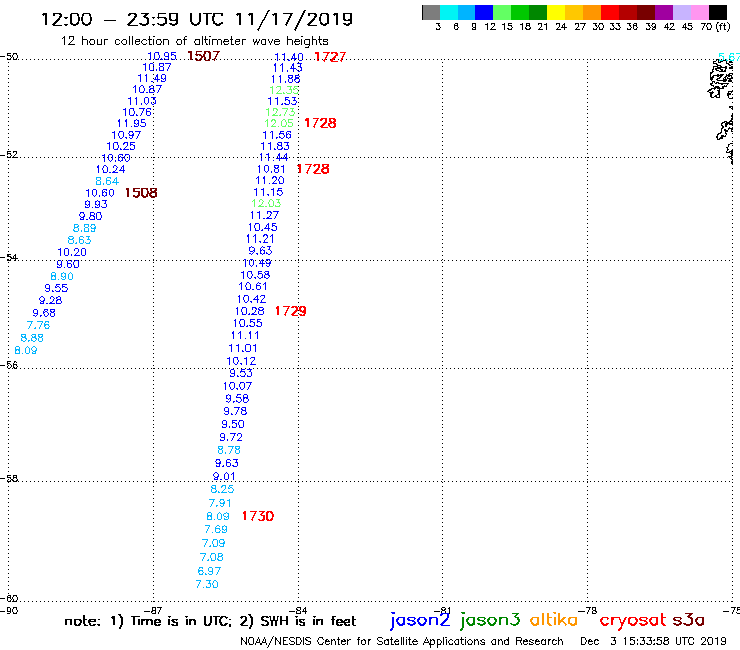740x650 pixels.
Task: Click the -54 latitude axis label
Action: click(x=9, y=258)
